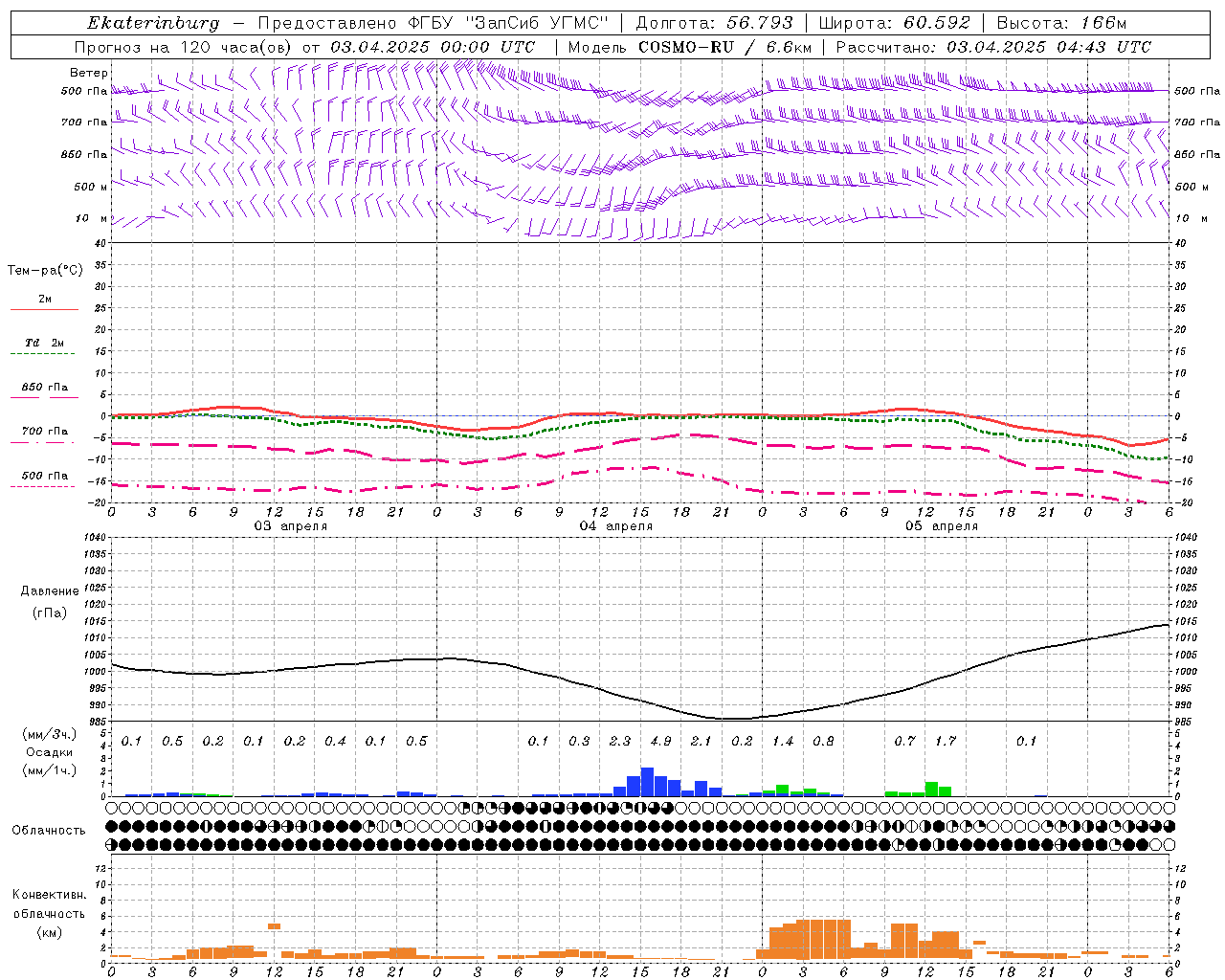Select the 04 апреля date label

(x=615, y=526)
